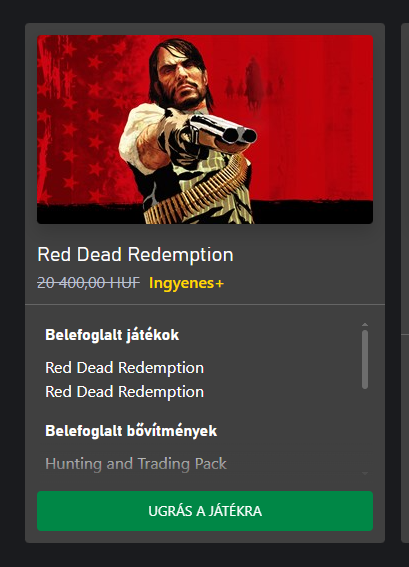Image resolution: width=409 pixels, height=567 pixels.
Task: Open the Red Dead Redemption cover art image
Action: 205,129
